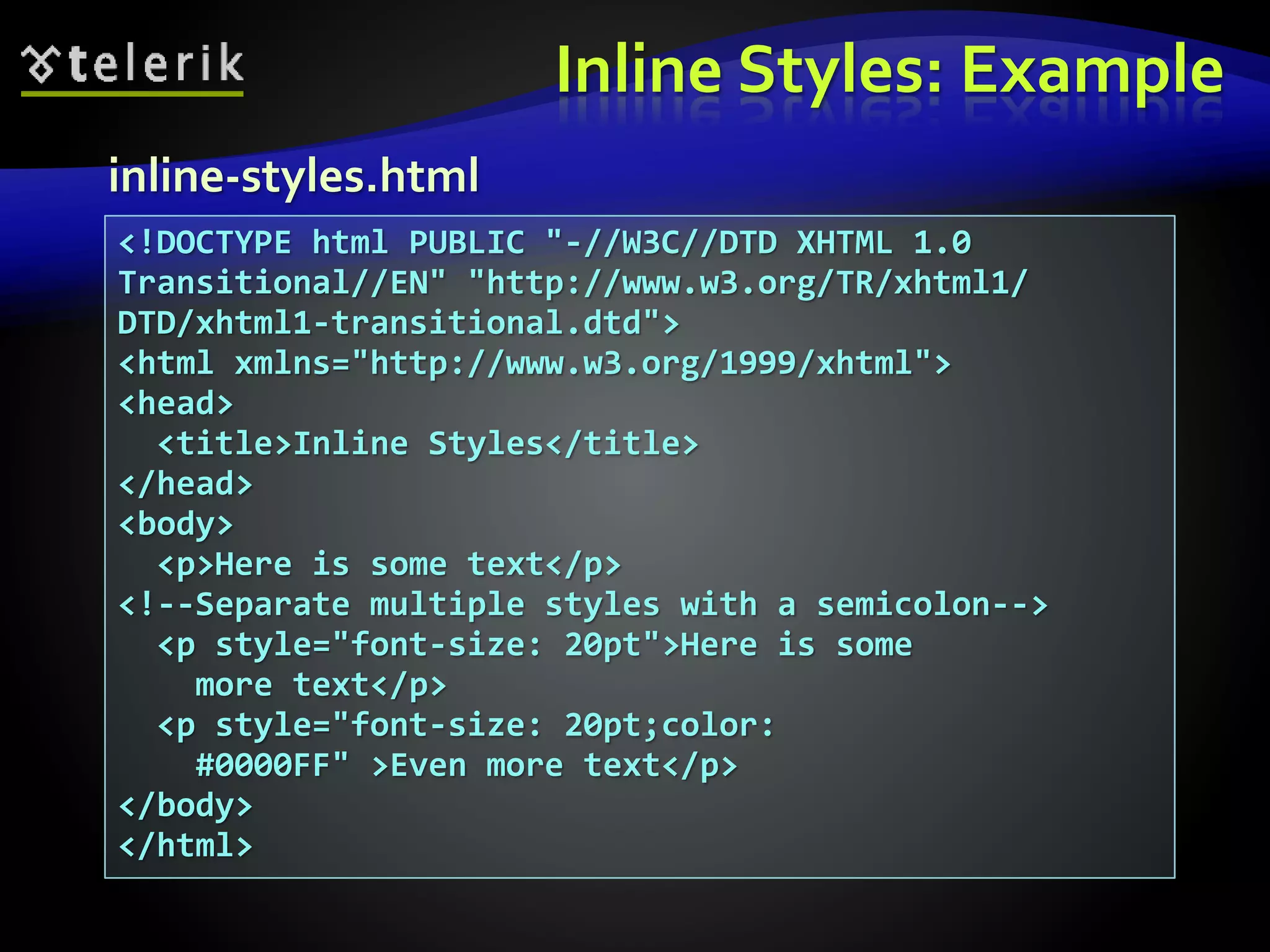
Task: Click the opening body tag
Action: 176,524
